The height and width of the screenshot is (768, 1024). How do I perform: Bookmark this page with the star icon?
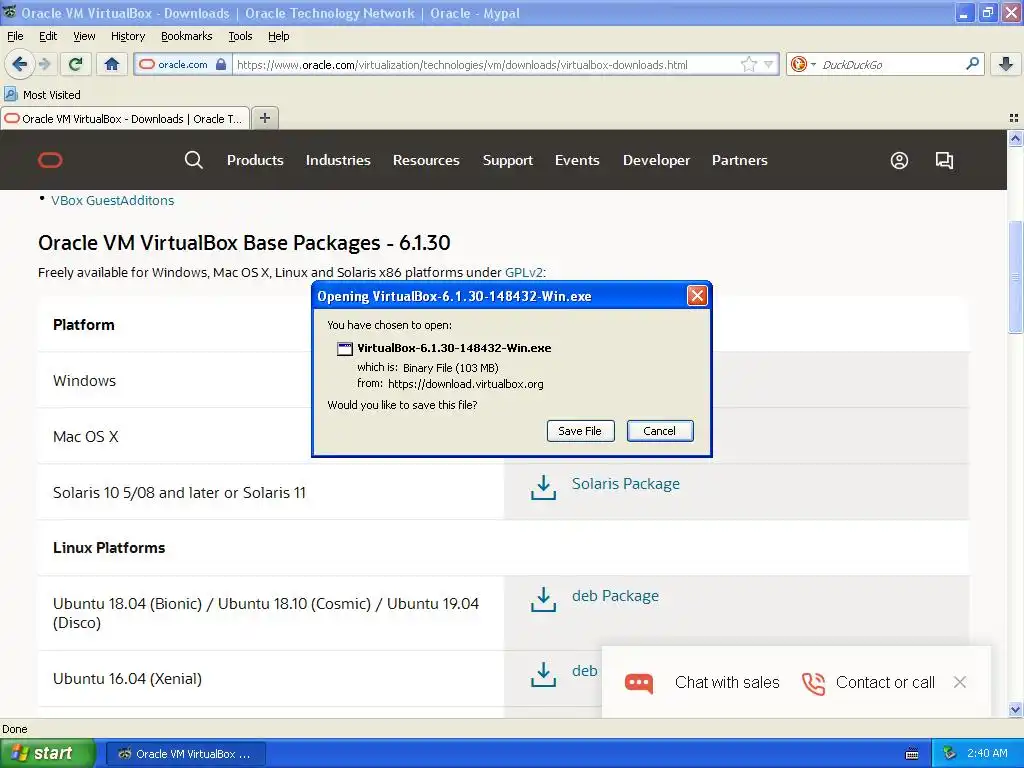point(748,64)
